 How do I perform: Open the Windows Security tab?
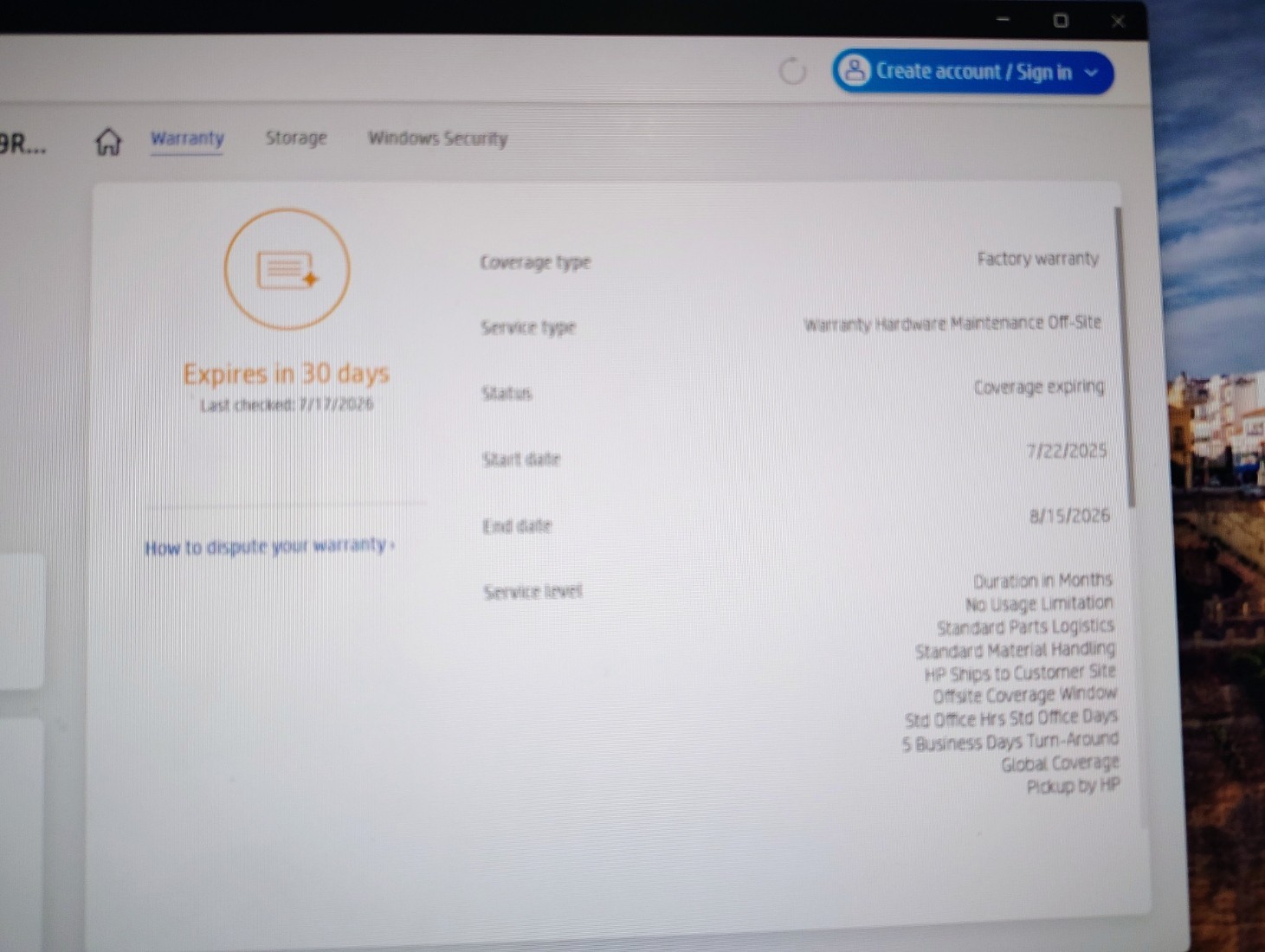click(x=437, y=138)
